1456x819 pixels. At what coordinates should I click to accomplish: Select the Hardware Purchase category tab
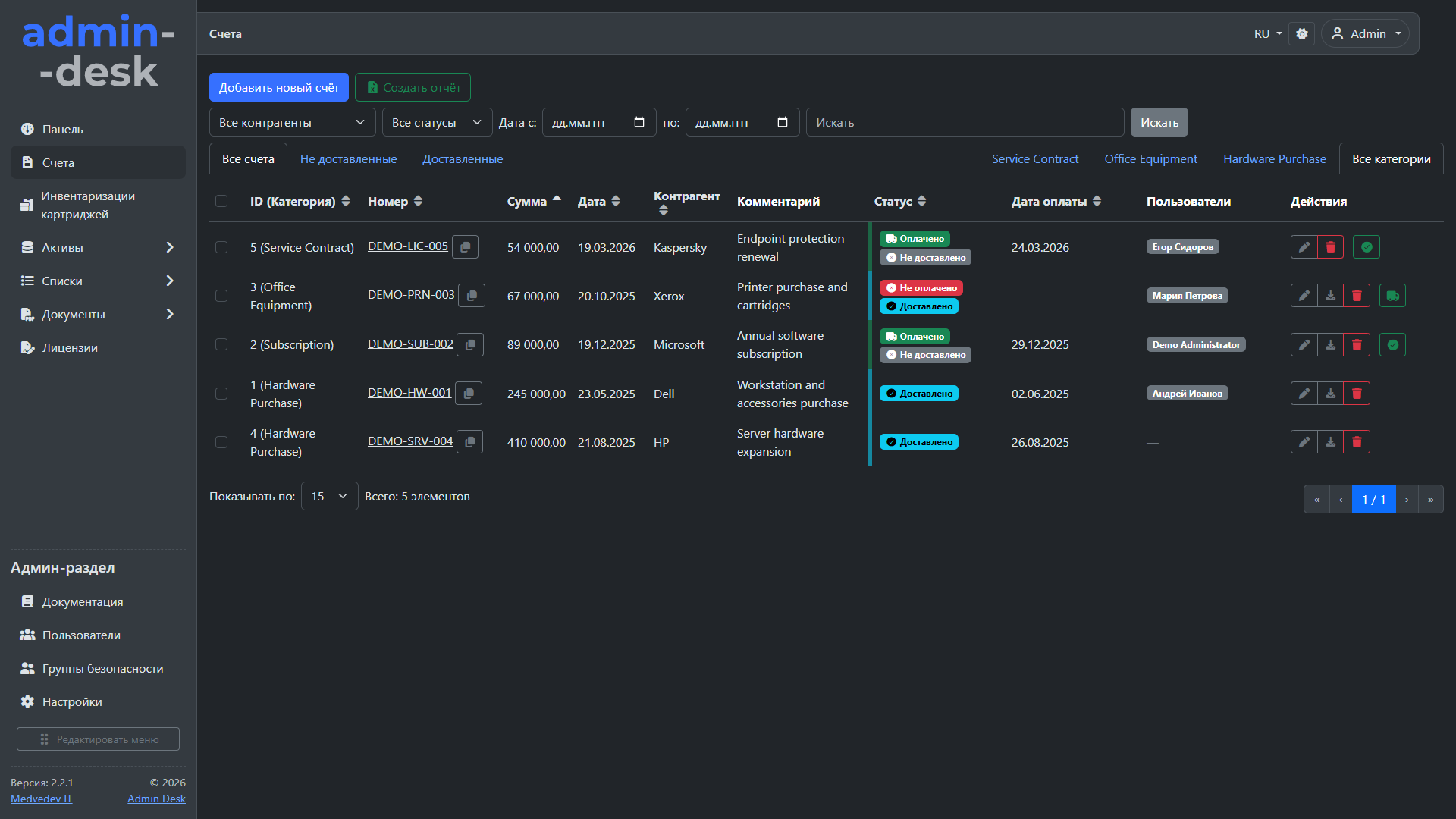[1274, 159]
